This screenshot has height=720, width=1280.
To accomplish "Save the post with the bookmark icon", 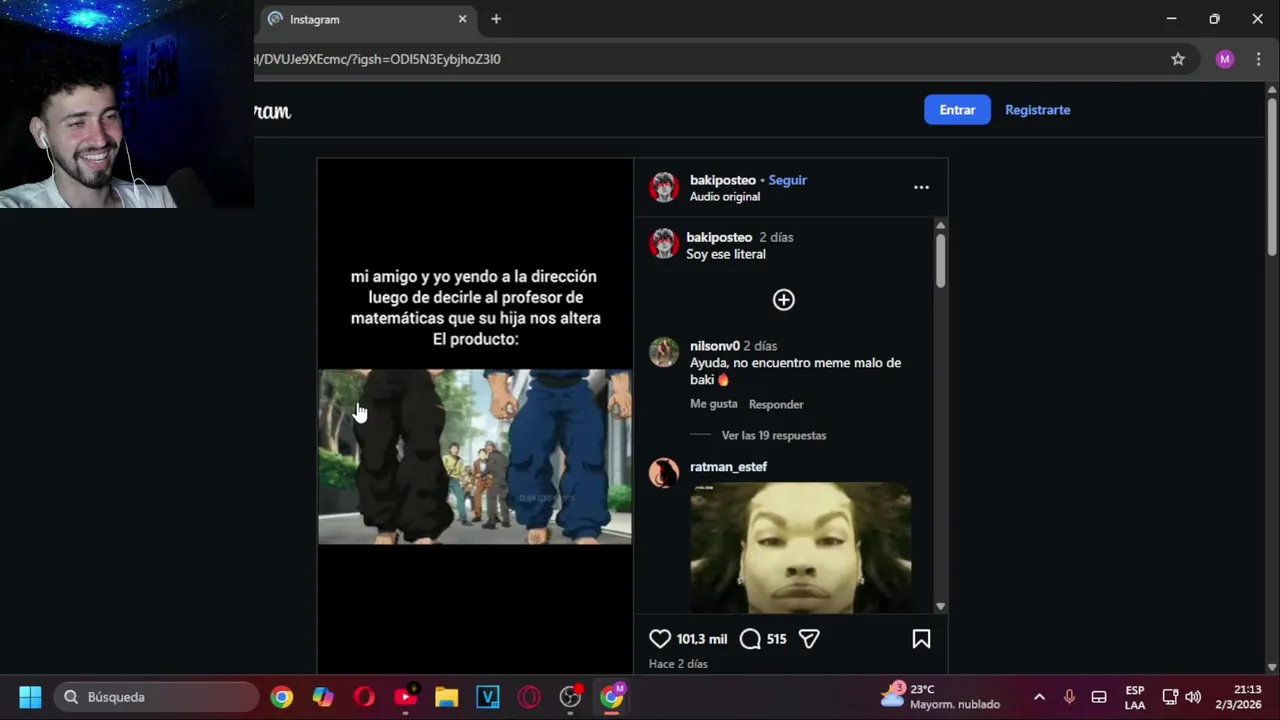I will [x=921, y=639].
